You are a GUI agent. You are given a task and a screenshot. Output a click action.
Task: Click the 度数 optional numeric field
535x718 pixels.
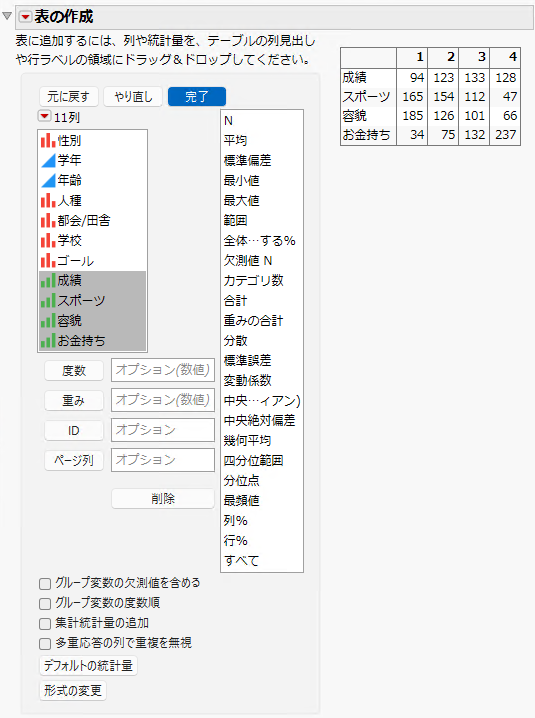point(163,370)
